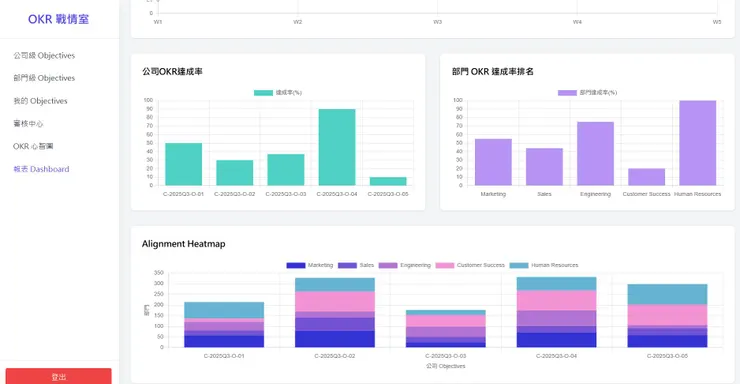
Task: Go to 我的 Objectives page
Action: click(x=40, y=101)
